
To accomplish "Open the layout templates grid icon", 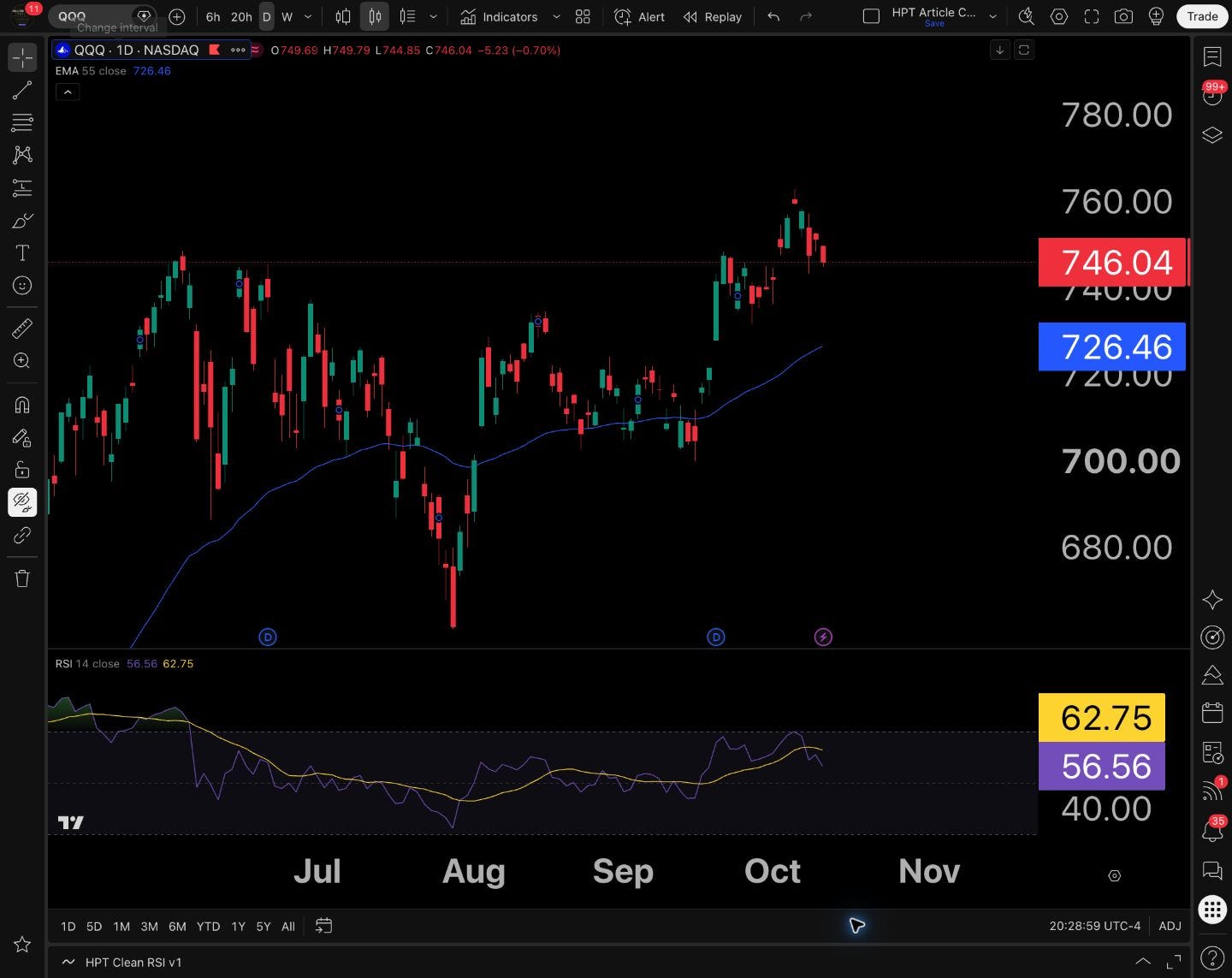I will pyautogui.click(x=583, y=16).
